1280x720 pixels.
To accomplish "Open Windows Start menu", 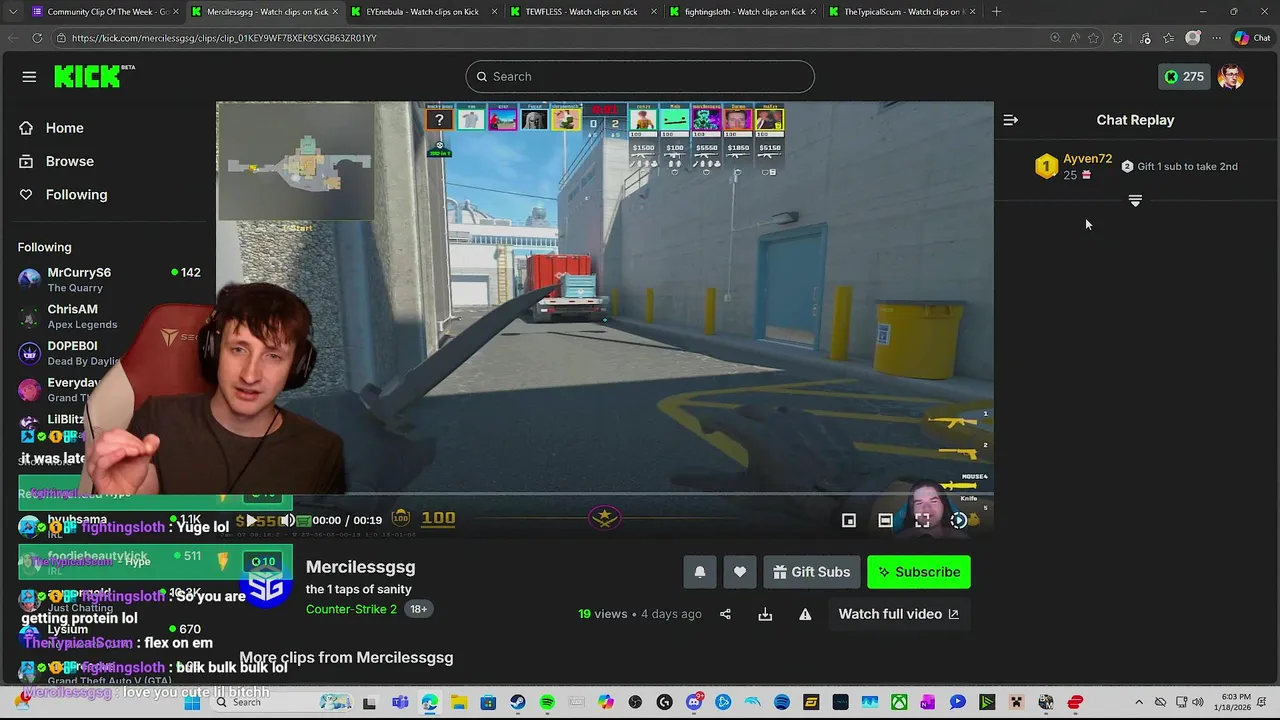I will click(x=193, y=703).
